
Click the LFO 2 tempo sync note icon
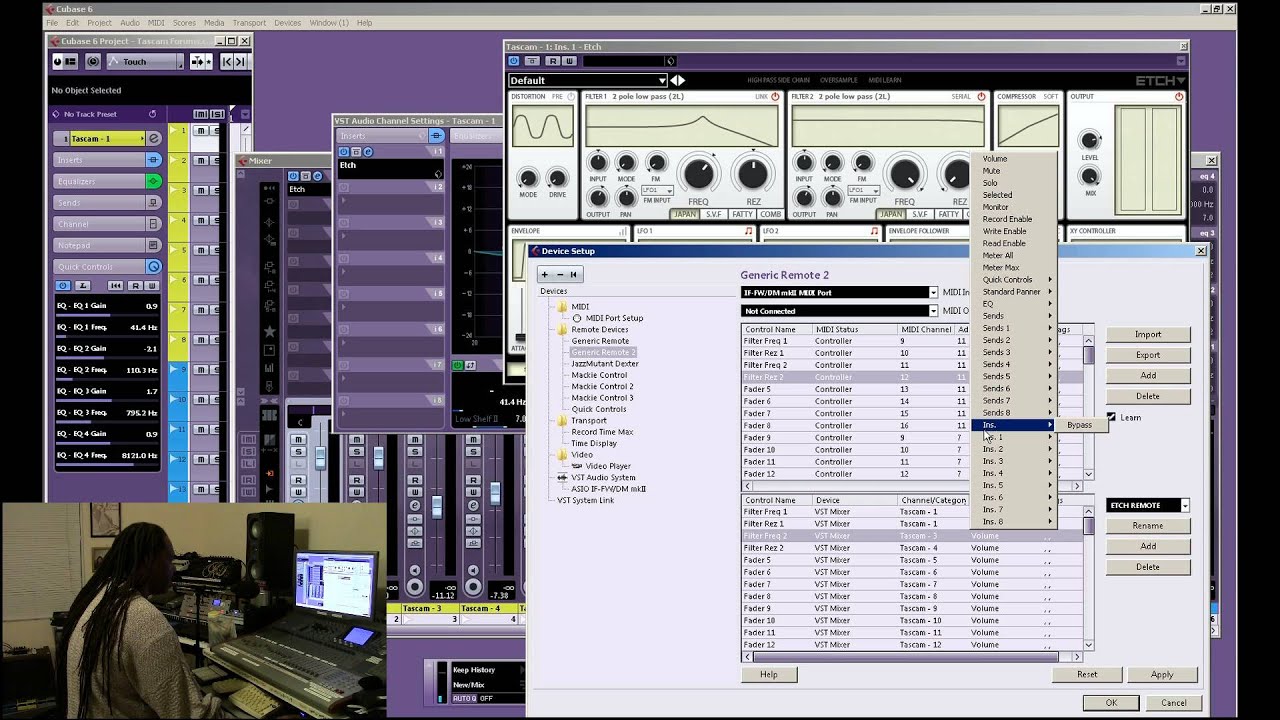point(874,231)
